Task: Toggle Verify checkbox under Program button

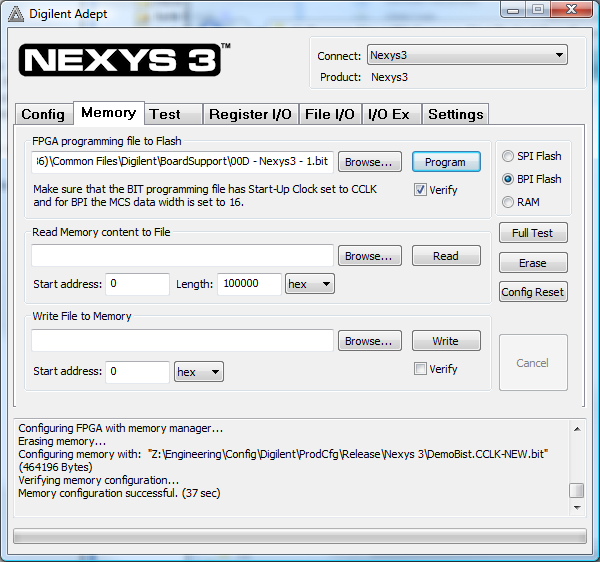Action: [420, 190]
